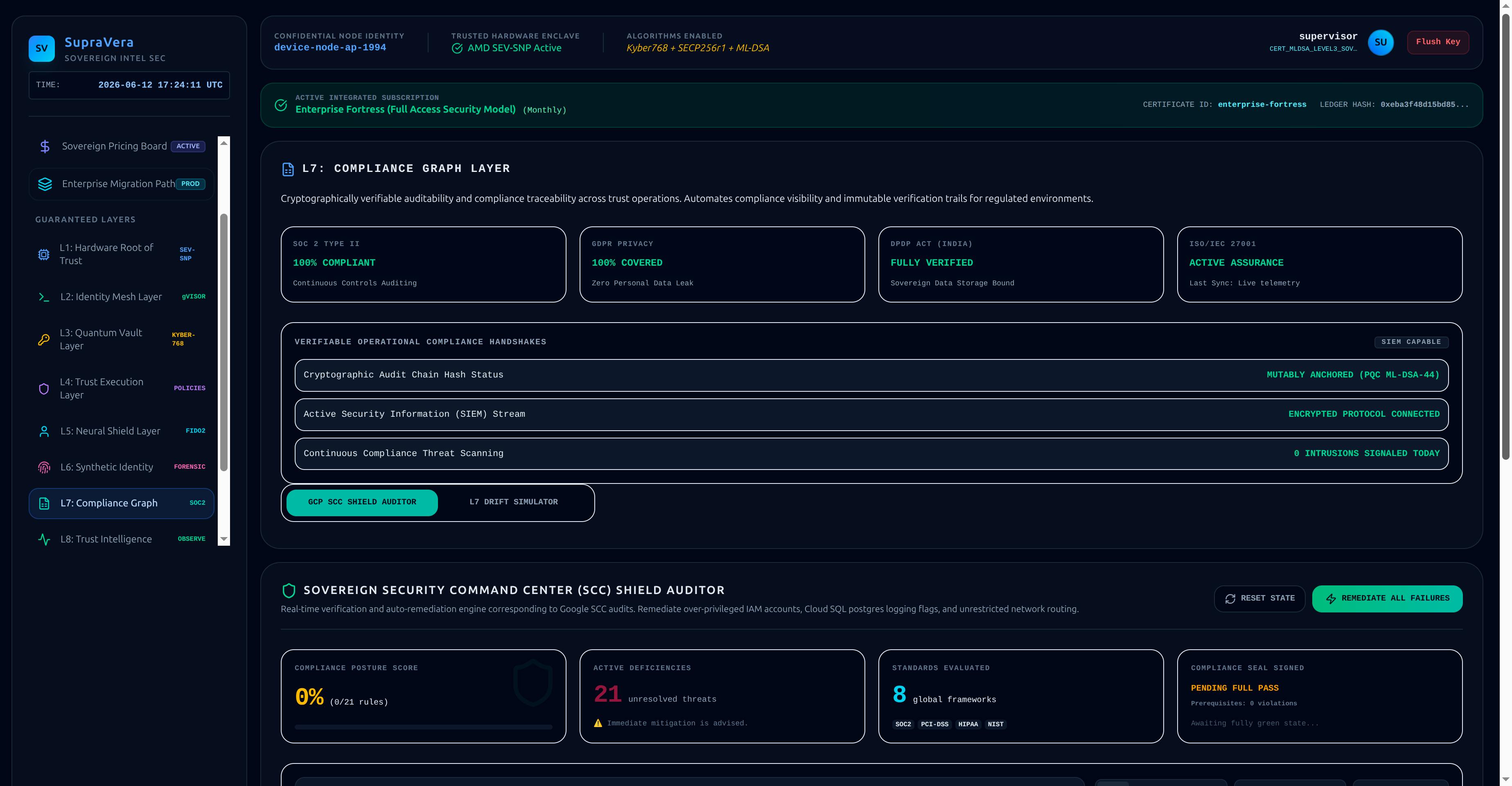Screen dimensions: 1512x786
Task: Click the DPDP Act (India) card
Action: [x=1021, y=265]
